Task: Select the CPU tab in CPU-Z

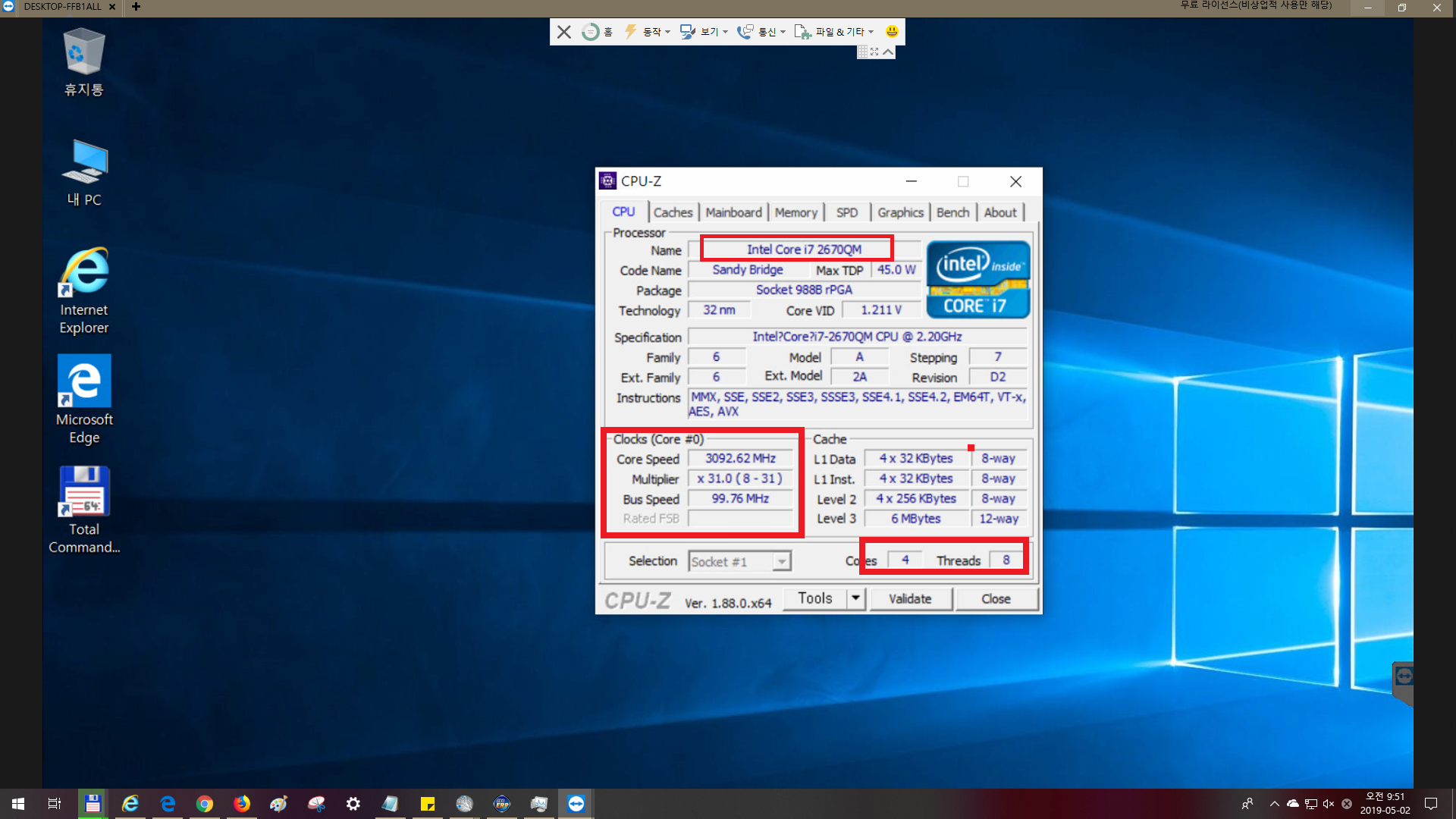Action: [x=623, y=212]
